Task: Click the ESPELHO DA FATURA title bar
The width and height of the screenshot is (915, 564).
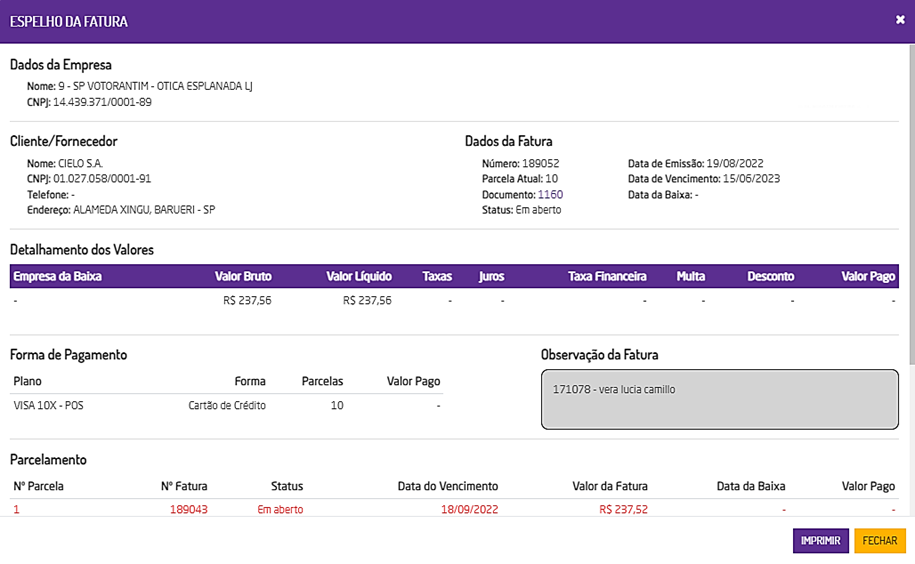Action: (x=400, y=20)
